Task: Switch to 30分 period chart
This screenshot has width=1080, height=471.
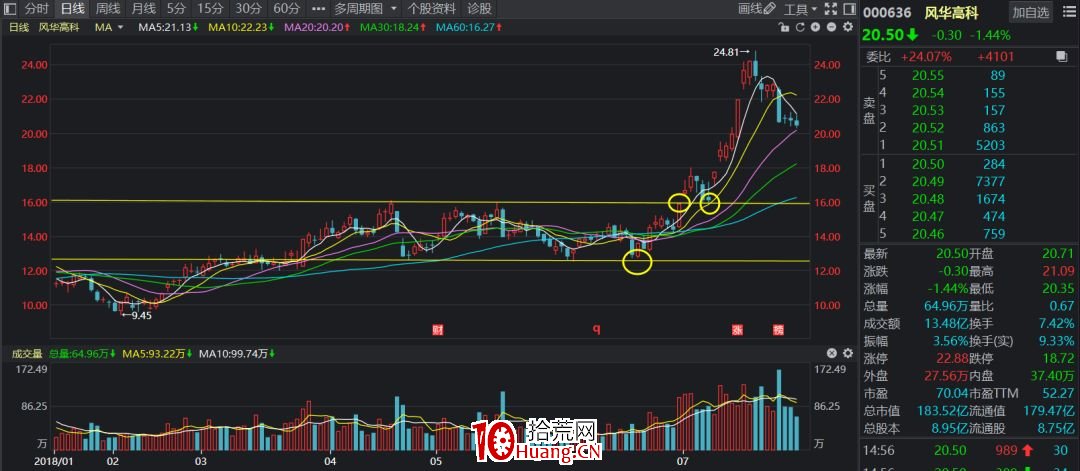Action: [x=248, y=9]
